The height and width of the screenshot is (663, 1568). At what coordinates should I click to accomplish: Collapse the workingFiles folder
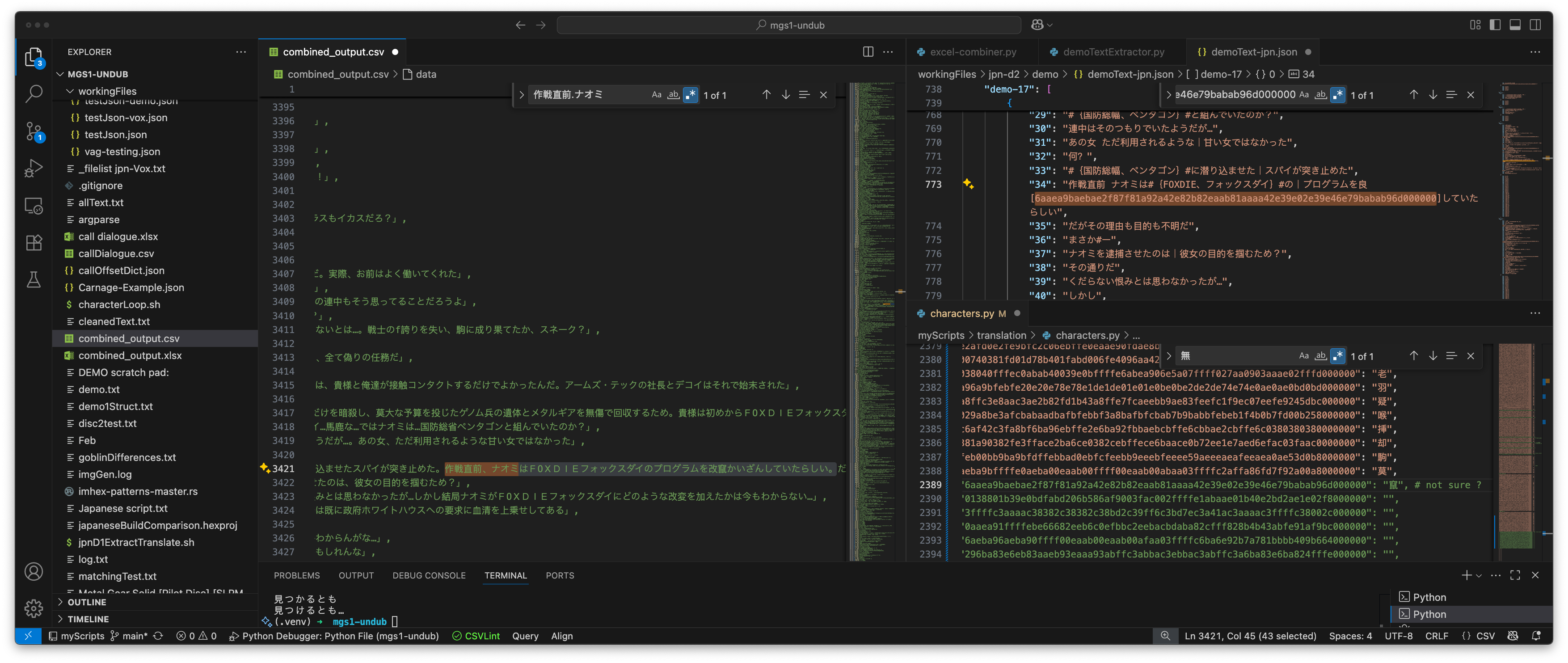pos(107,91)
